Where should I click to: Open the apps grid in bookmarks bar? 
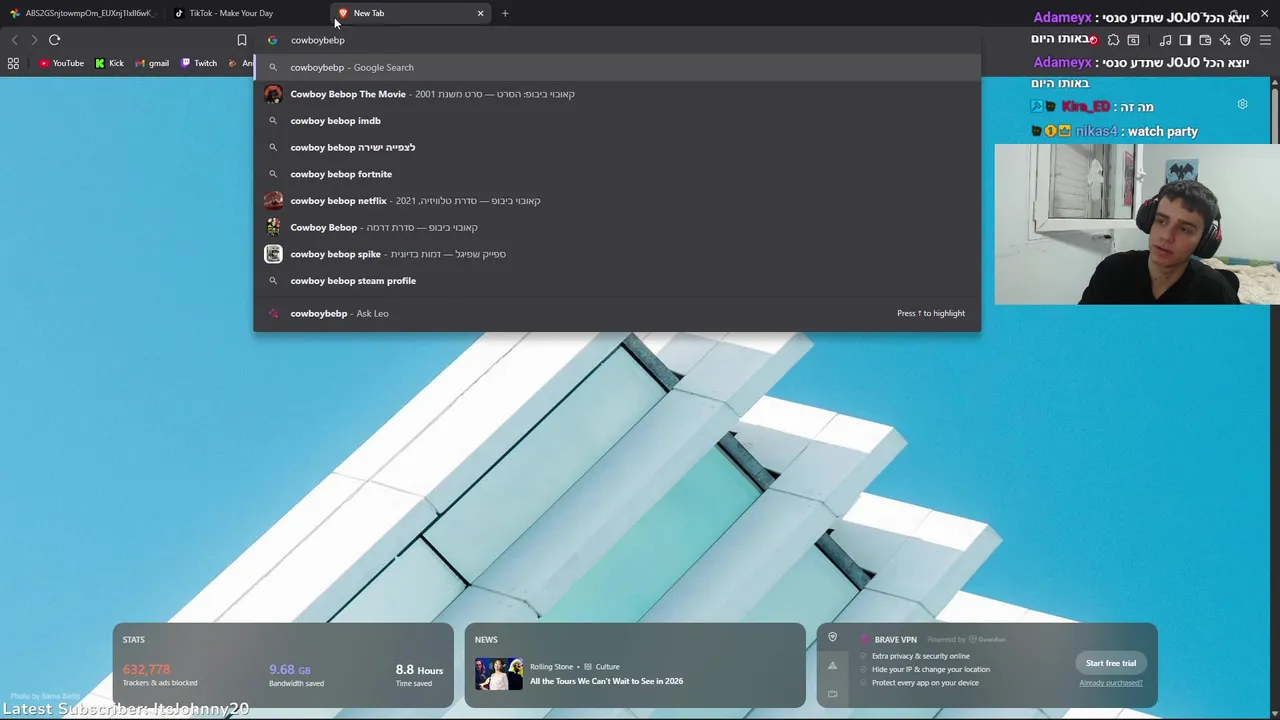[x=13, y=63]
